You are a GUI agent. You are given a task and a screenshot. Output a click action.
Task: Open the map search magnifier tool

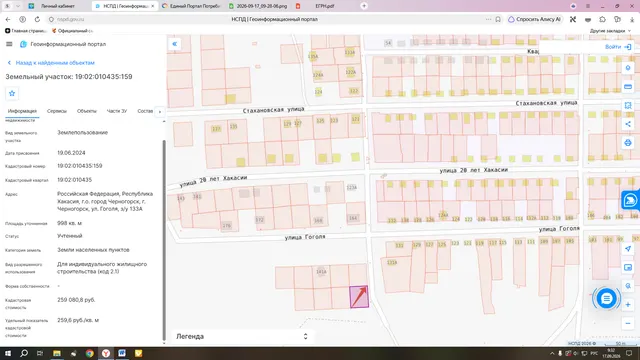[628, 286]
